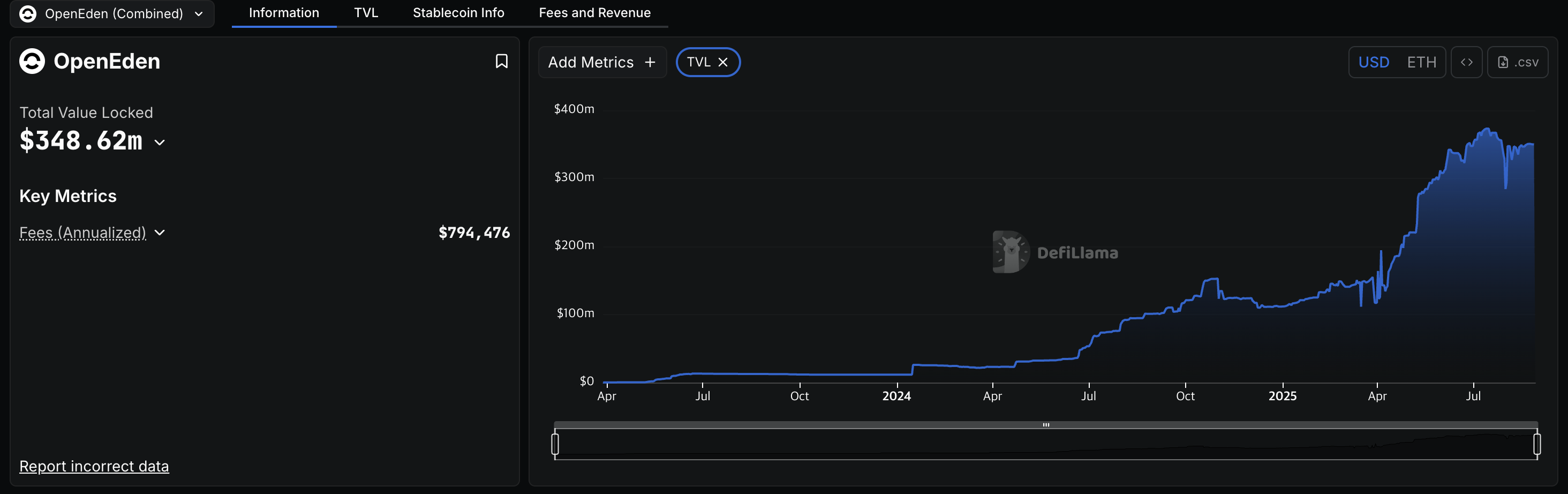Image resolution: width=1568 pixels, height=494 pixels.
Task: Click plus icon in Add Metrics
Action: point(650,62)
